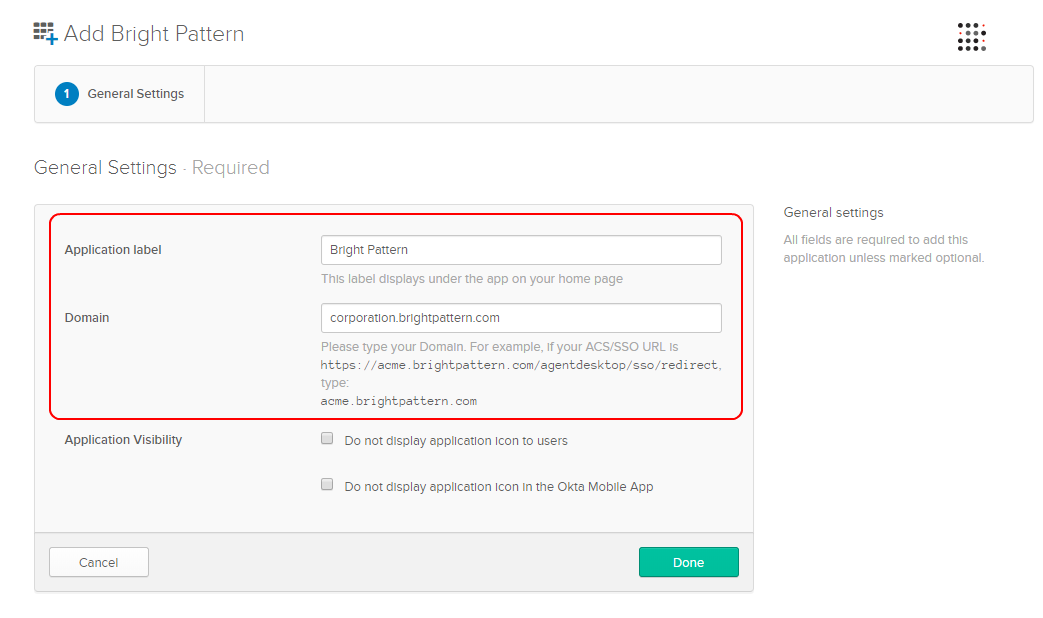Click the sidebar General settings help heading
The image size is (1043, 618).
[833, 213]
